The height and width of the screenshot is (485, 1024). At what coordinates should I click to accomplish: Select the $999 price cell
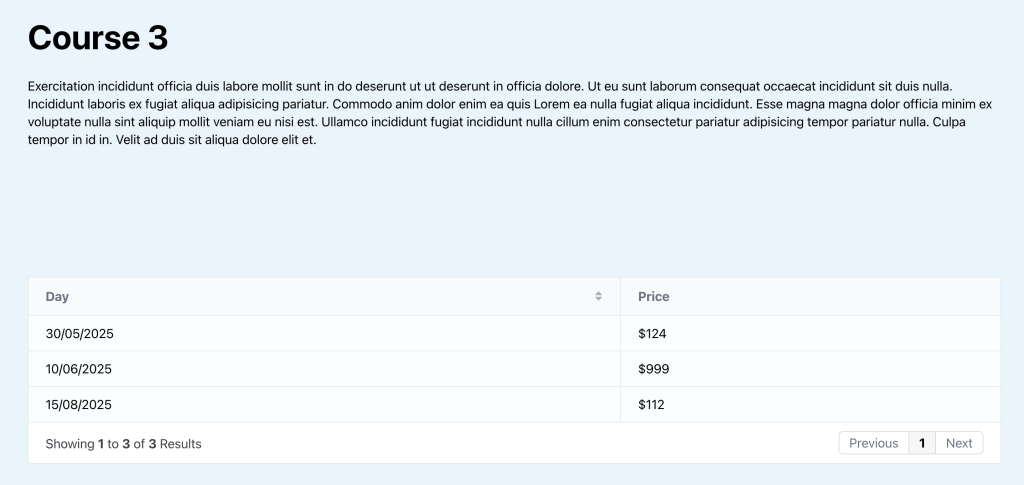pos(654,369)
